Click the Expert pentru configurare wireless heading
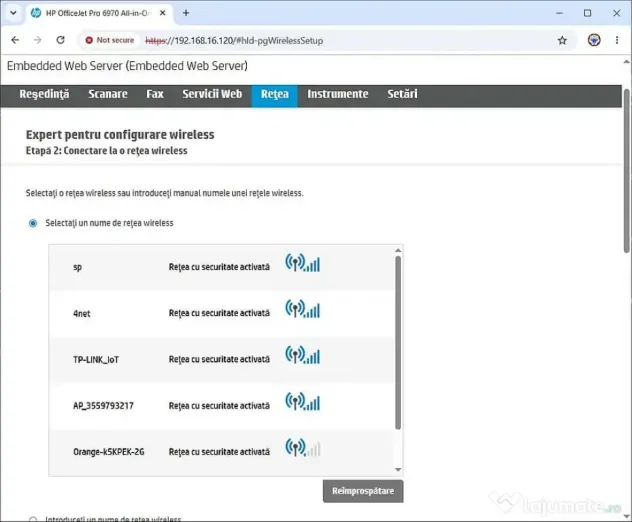This screenshot has width=632, height=522. coord(120,134)
